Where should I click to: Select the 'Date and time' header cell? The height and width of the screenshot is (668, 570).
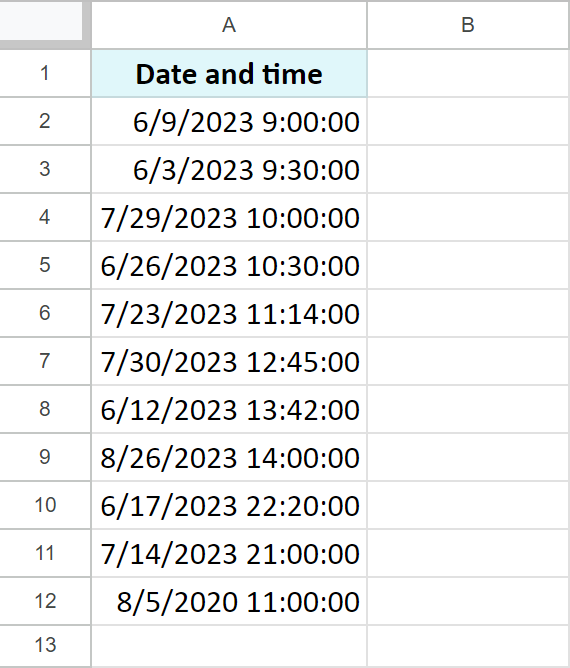click(229, 73)
